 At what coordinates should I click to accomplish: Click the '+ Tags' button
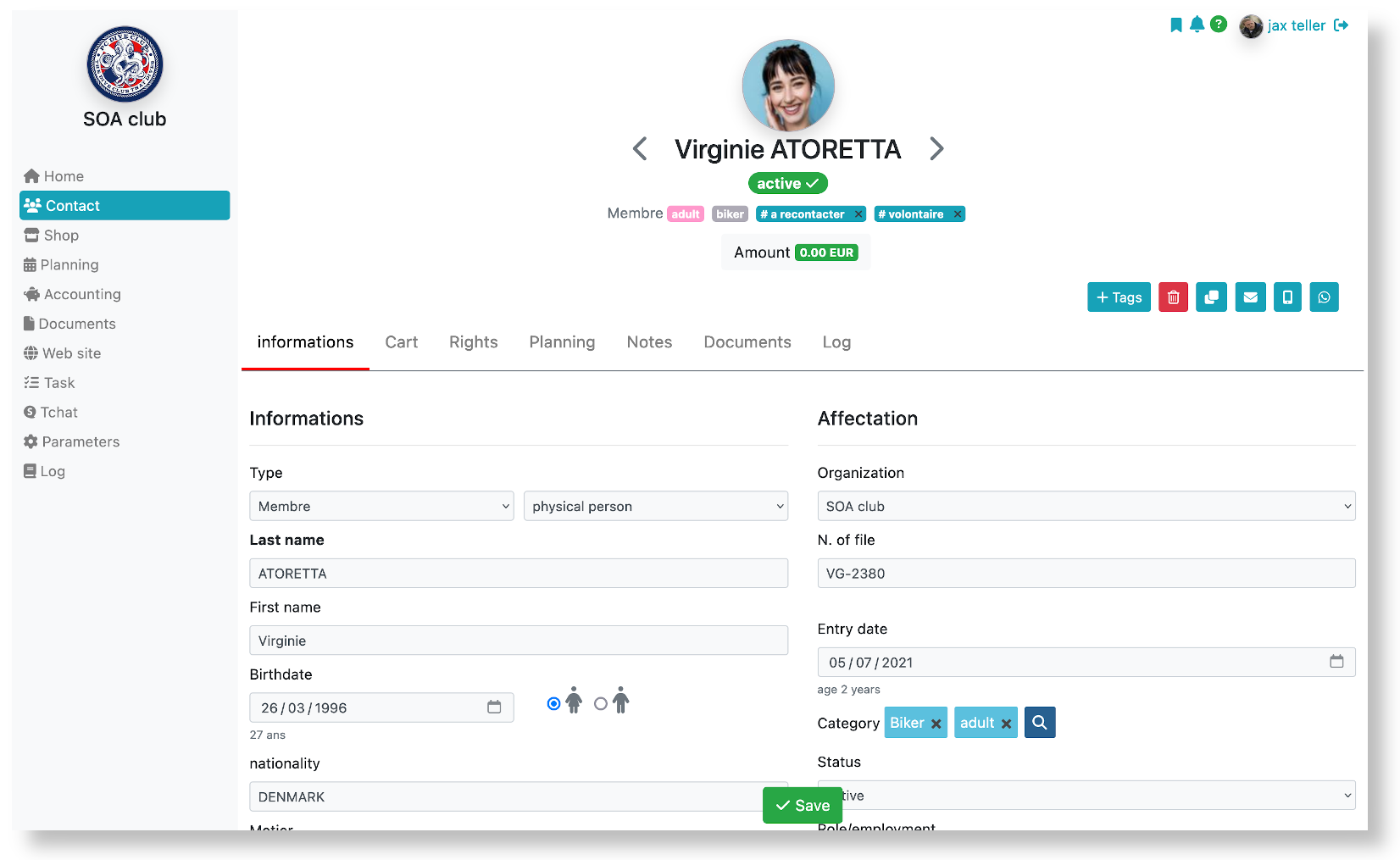[x=1119, y=297]
